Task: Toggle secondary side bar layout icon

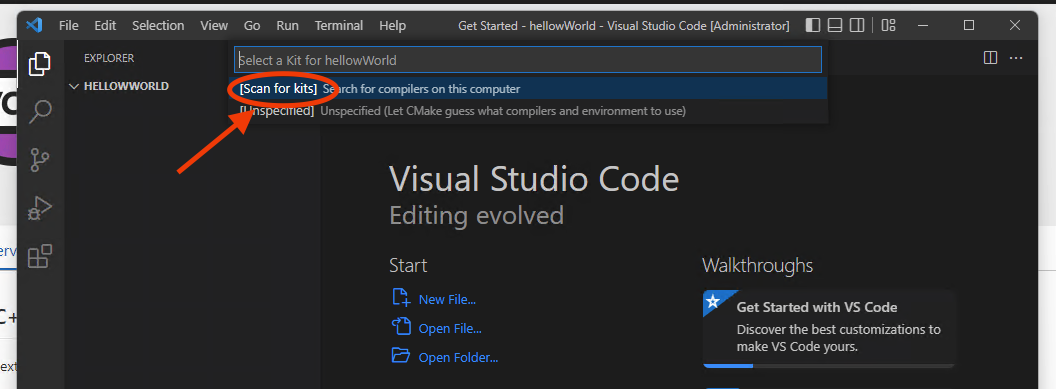Action: (x=857, y=26)
